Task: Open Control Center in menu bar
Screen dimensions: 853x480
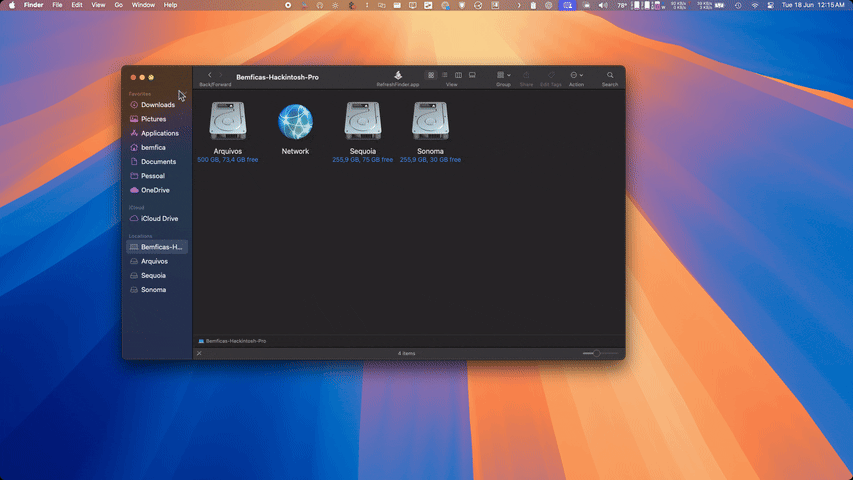Action: (x=770, y=5)
